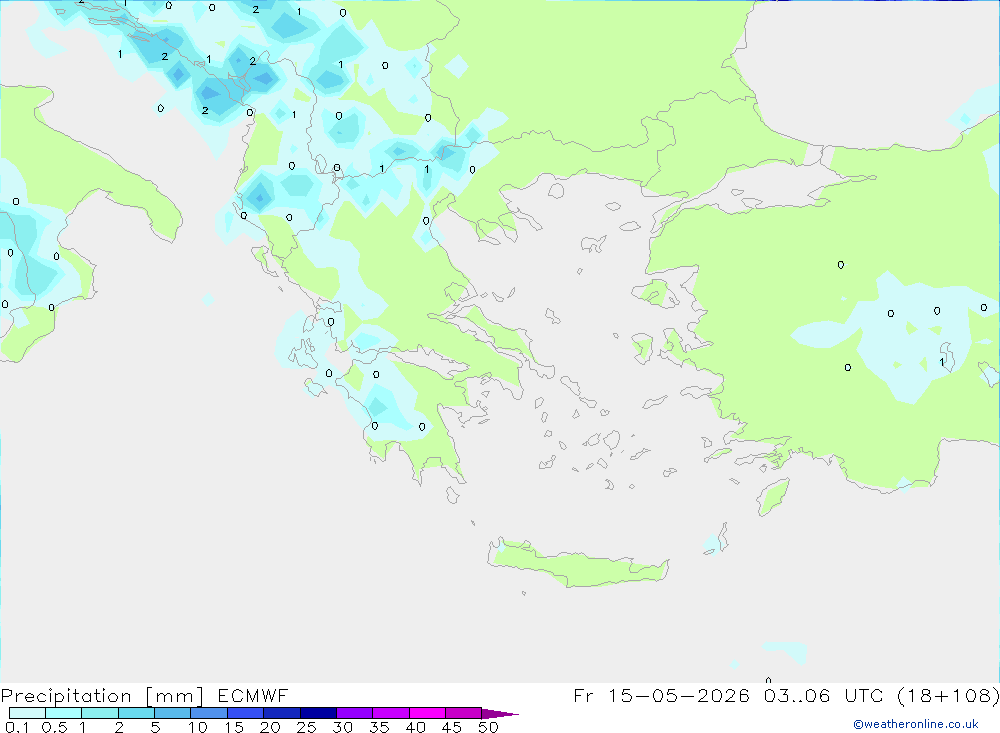Screen dimensions: 1000x733
Task: Click the 1–2 mm legend color segment
Action: [100, 713]
